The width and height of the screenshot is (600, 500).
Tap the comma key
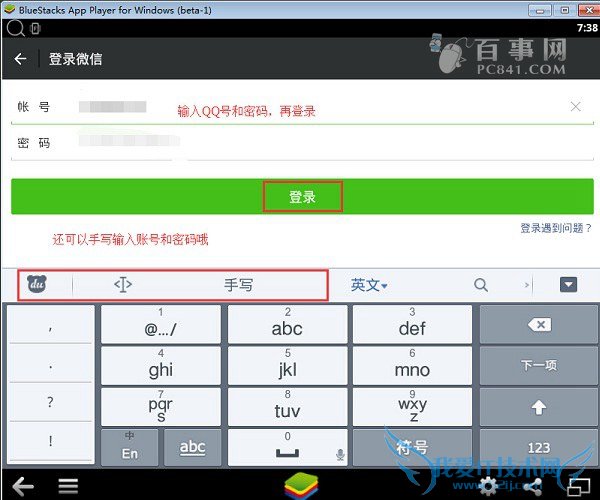[x=51, y=324]
